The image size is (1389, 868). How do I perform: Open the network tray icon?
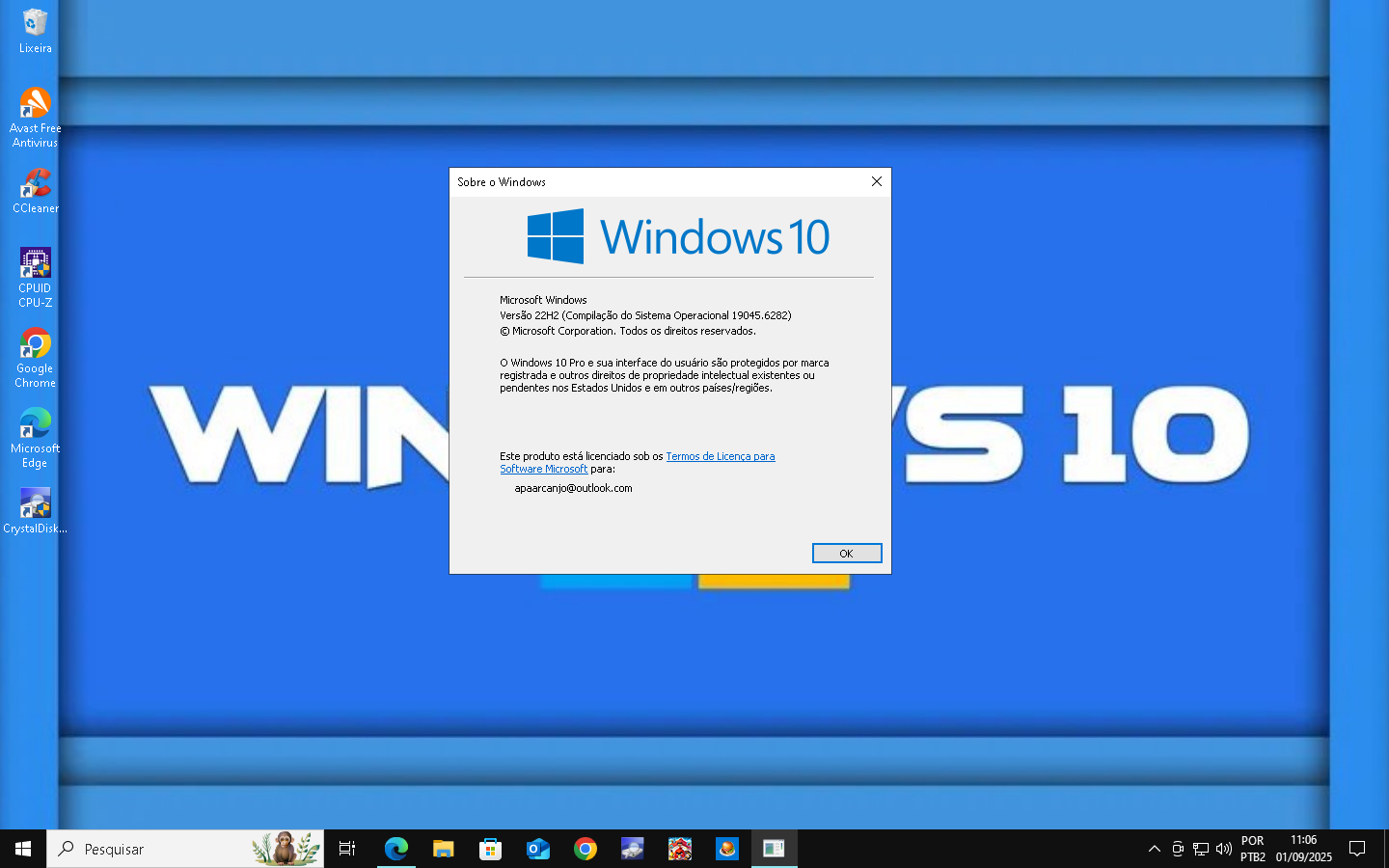pos(1201,849)
